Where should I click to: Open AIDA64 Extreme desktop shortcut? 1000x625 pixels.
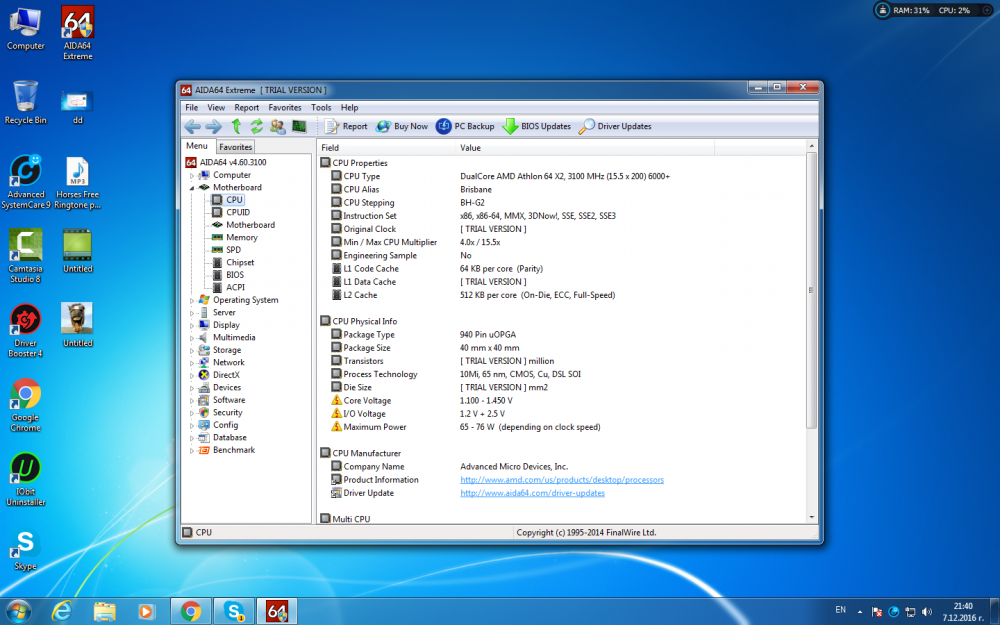click(77, 33)
